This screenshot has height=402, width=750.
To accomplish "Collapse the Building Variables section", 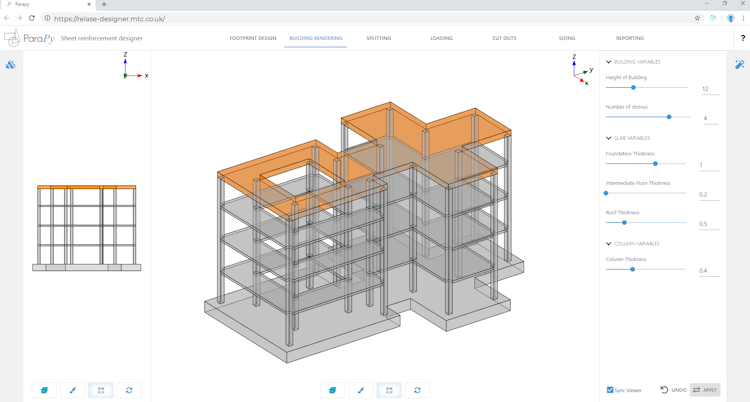I will (x=609, y=62).
